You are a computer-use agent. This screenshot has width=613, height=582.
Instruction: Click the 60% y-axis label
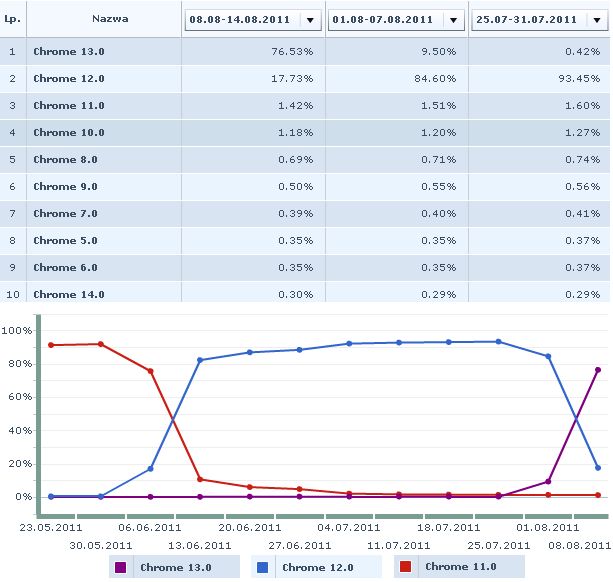[x=20, y=397]
